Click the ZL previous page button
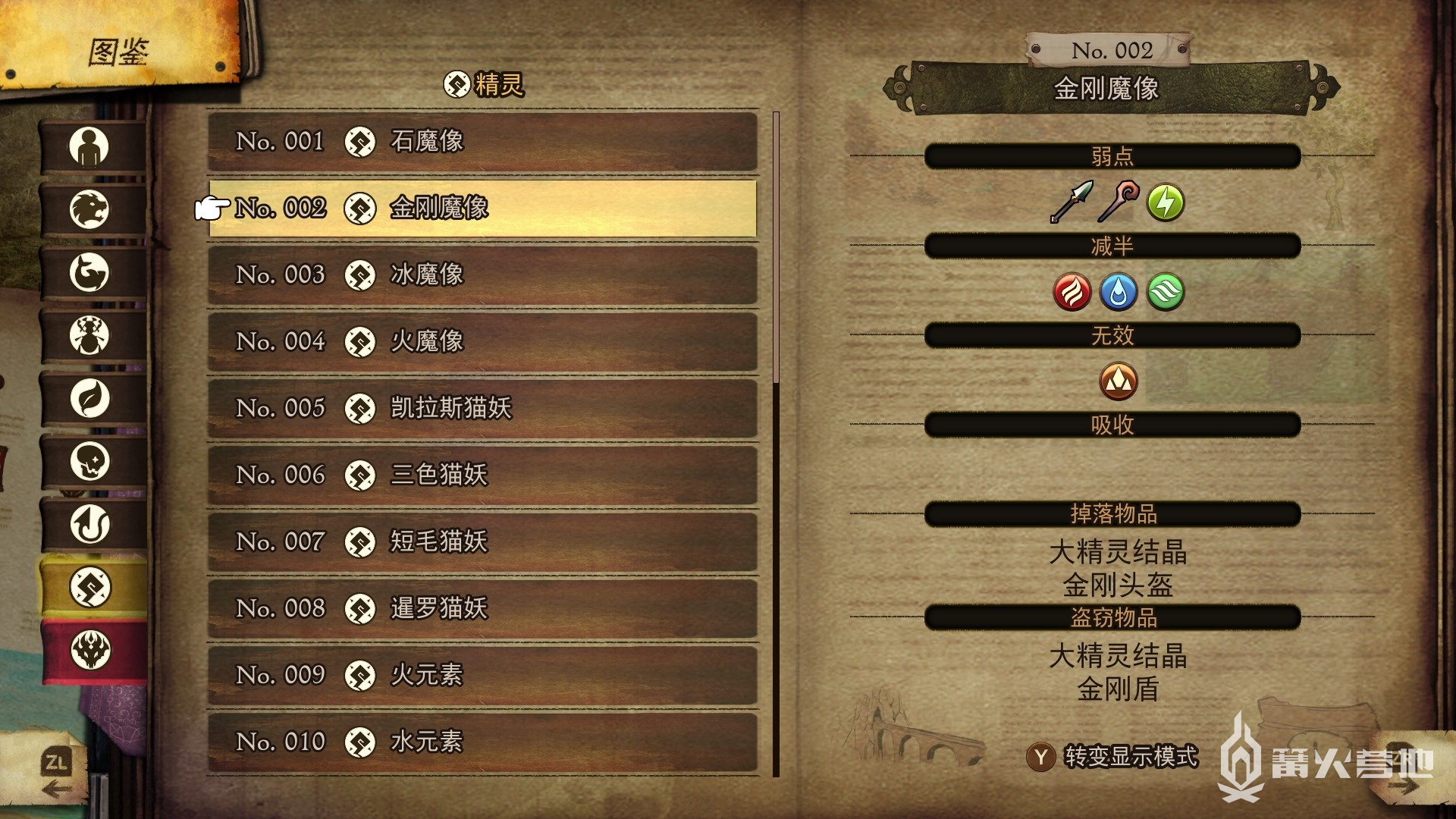This screenshot has height=819, width=1456. 57,773
